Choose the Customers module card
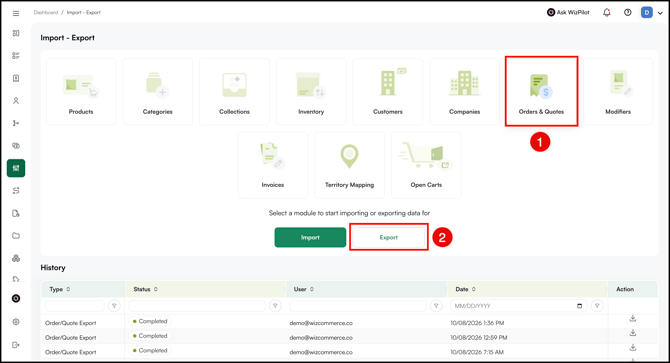Viewport: 670px width, 363px height. 388,92
